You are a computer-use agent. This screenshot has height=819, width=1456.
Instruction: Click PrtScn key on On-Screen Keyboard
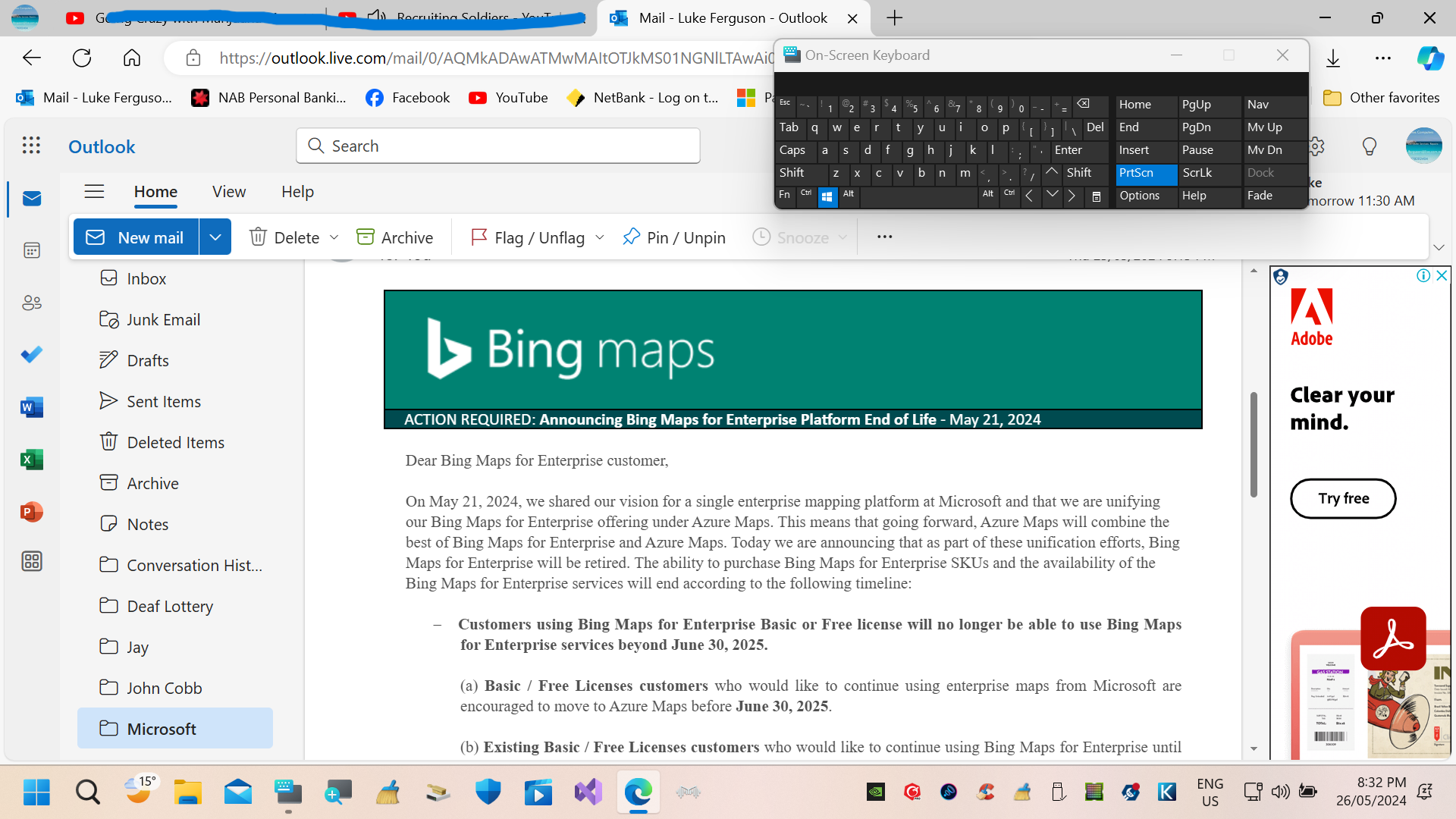[1147, 173]
